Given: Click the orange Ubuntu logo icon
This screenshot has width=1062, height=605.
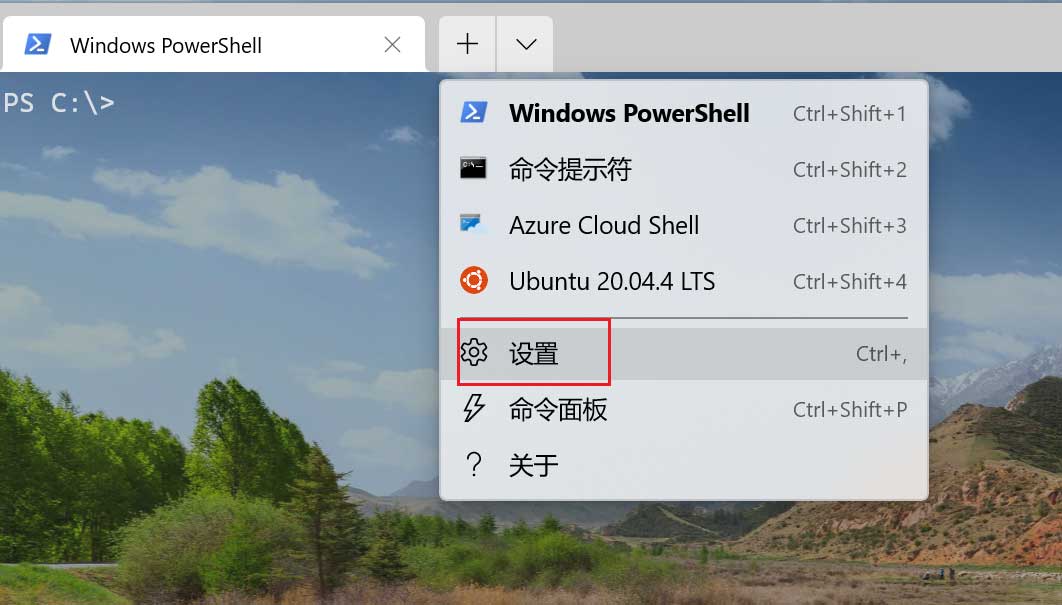Looking at the screenshot, I should [473, 280].
